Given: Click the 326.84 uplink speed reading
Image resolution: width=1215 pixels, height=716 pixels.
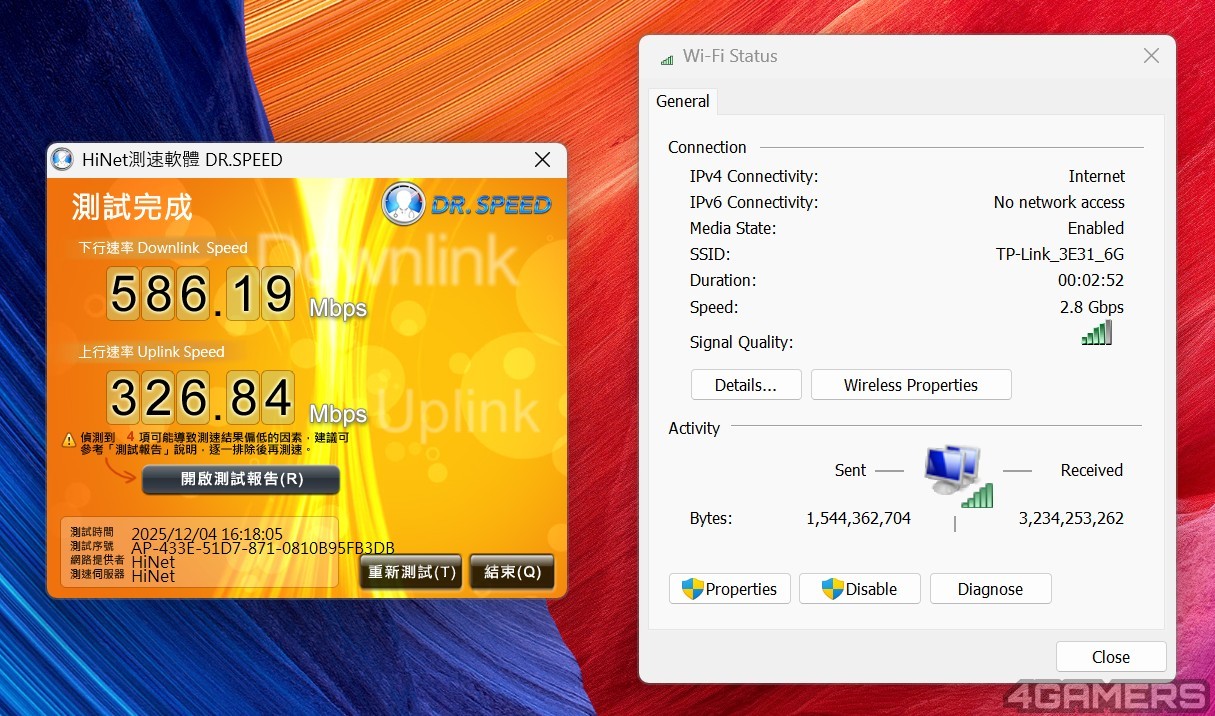Looking at the screenshot, I should (x=201, y=398).
